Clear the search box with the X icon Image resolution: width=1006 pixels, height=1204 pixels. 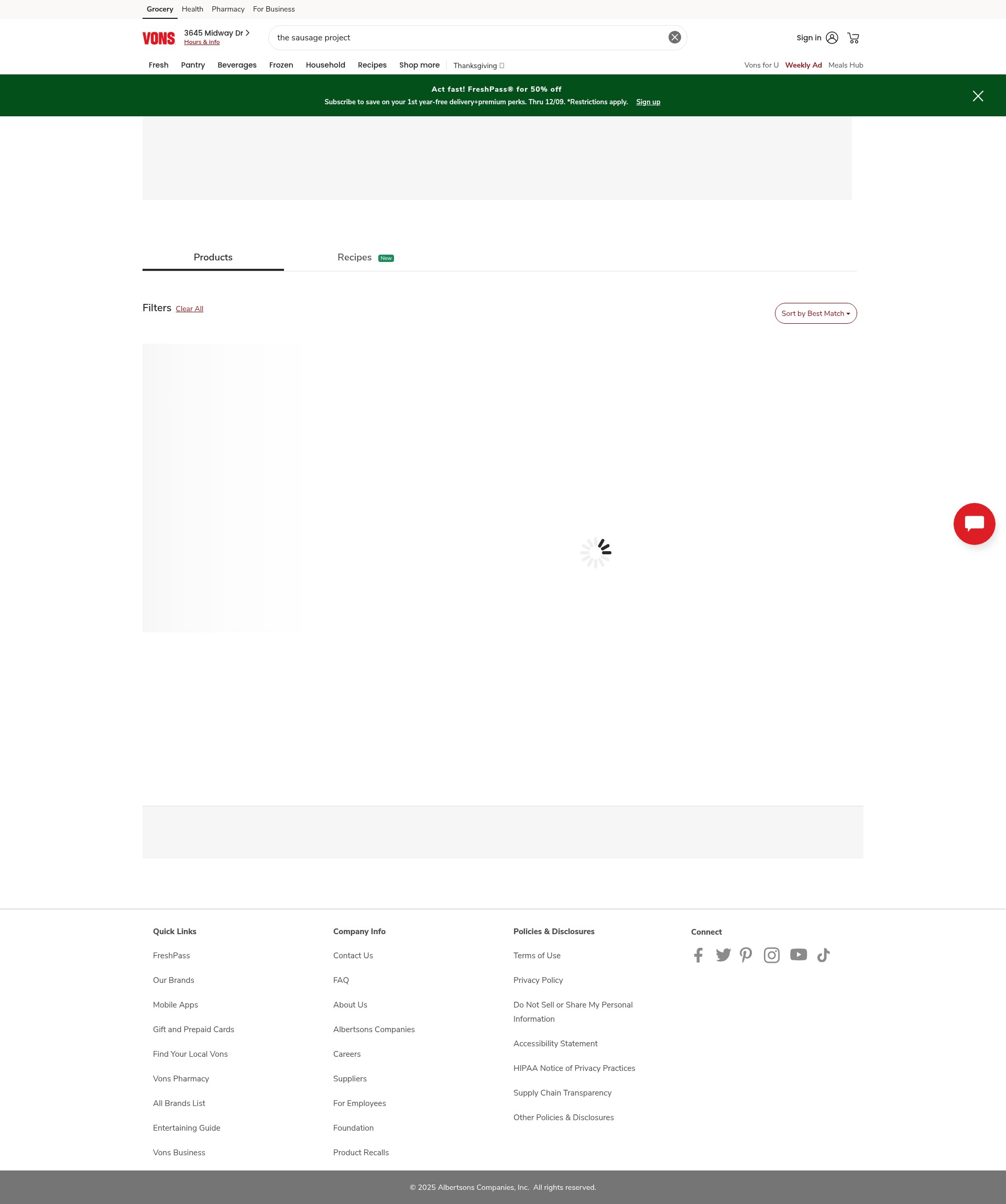675,37
